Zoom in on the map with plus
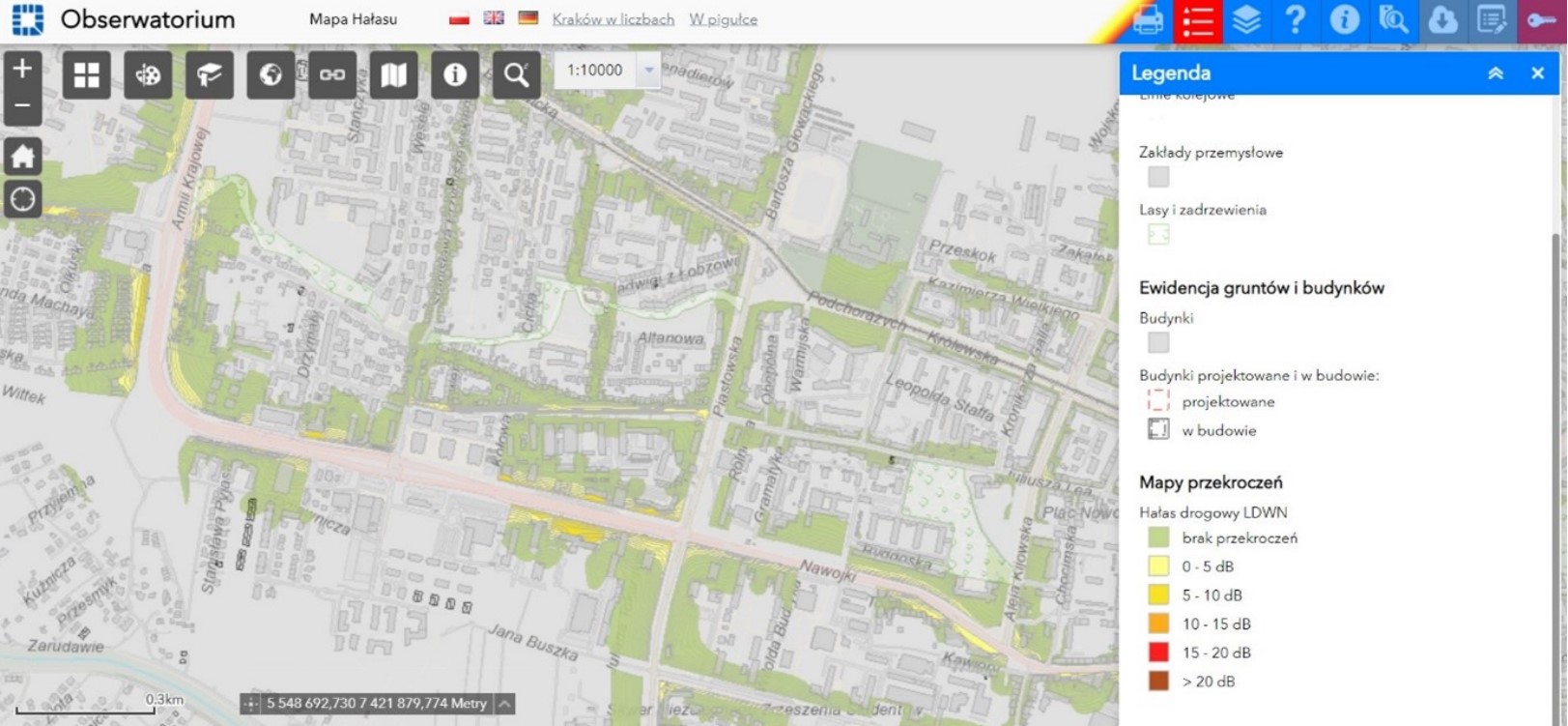Screen dimensions: 1568x726 22,69
